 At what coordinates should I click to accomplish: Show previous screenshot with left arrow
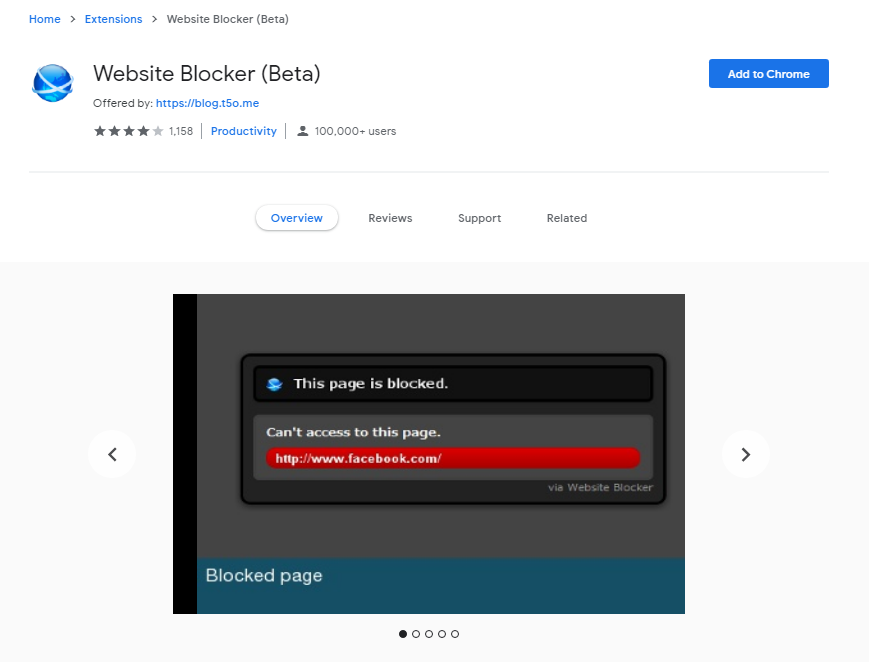point(112,455)
